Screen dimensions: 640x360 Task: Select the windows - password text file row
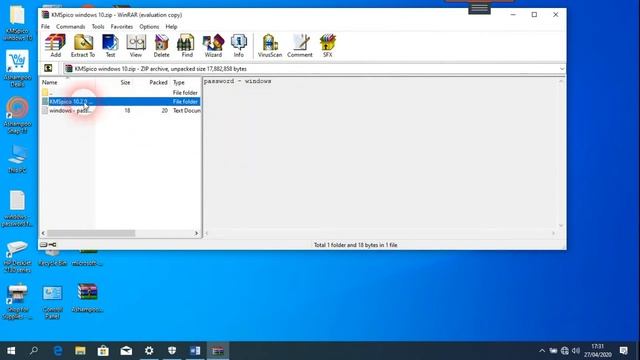click(120, 111)
